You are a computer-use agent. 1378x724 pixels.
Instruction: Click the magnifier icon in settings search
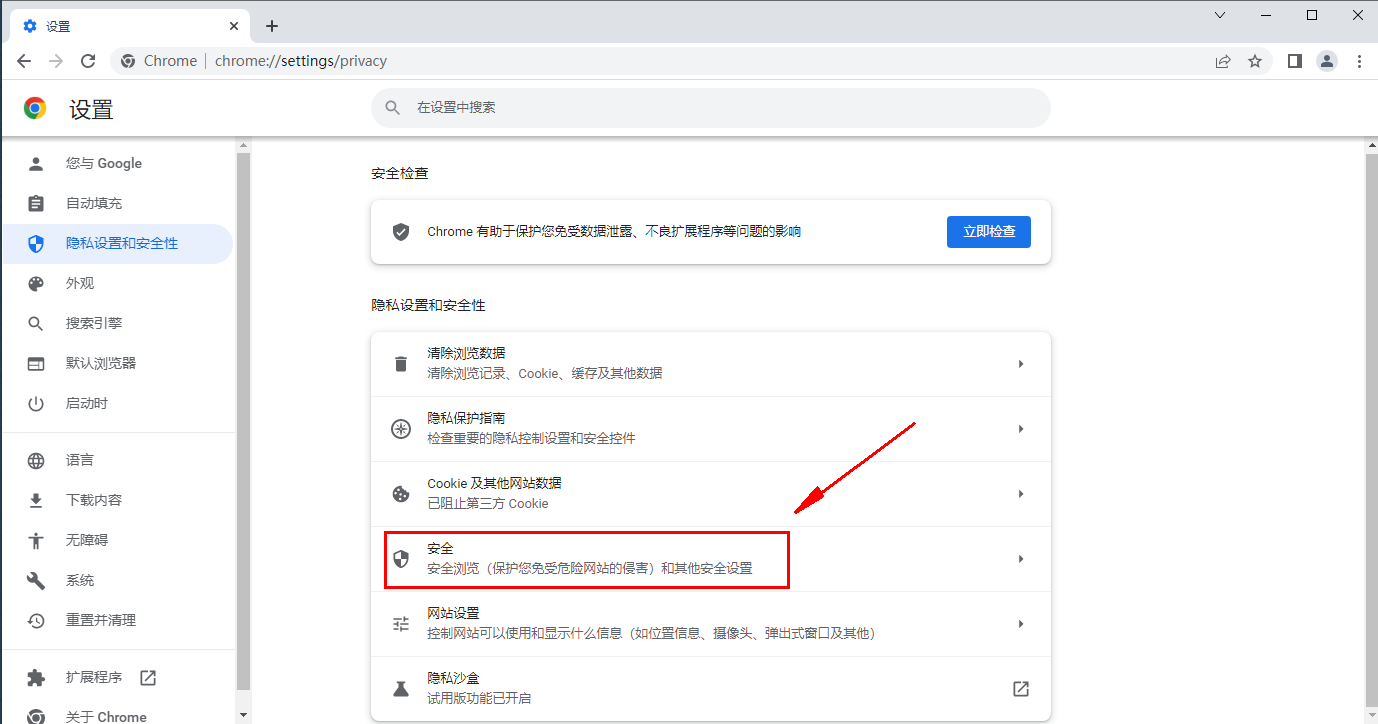[393, 107]
